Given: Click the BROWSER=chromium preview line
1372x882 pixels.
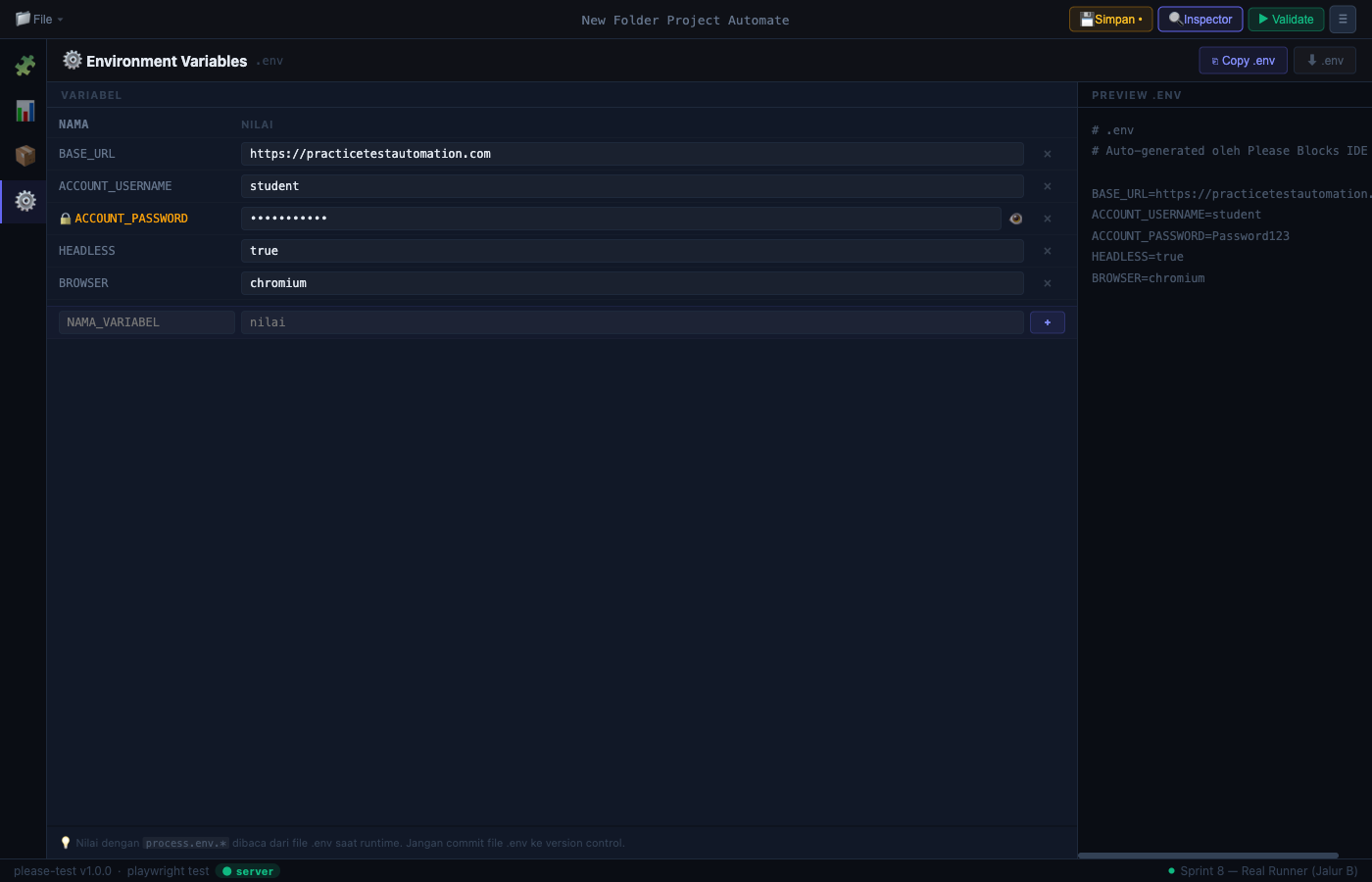Looking at the screenshot, I should click(1149, 278).
